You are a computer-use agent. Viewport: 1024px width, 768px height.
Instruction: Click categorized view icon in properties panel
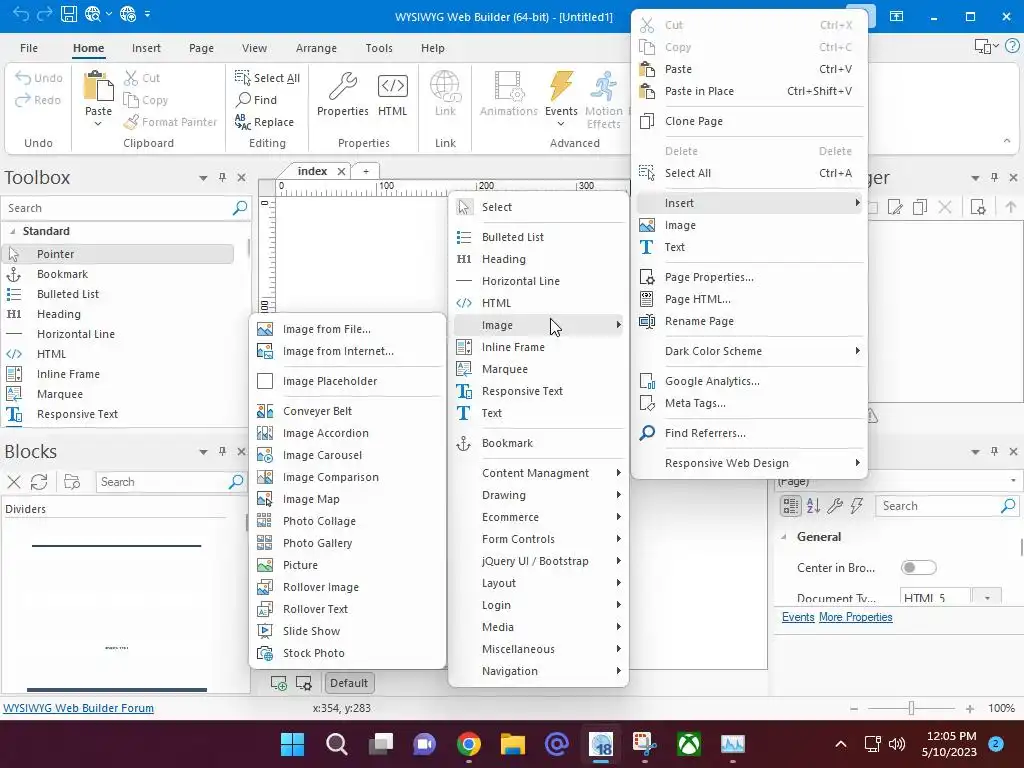click(x=790, y=505)
